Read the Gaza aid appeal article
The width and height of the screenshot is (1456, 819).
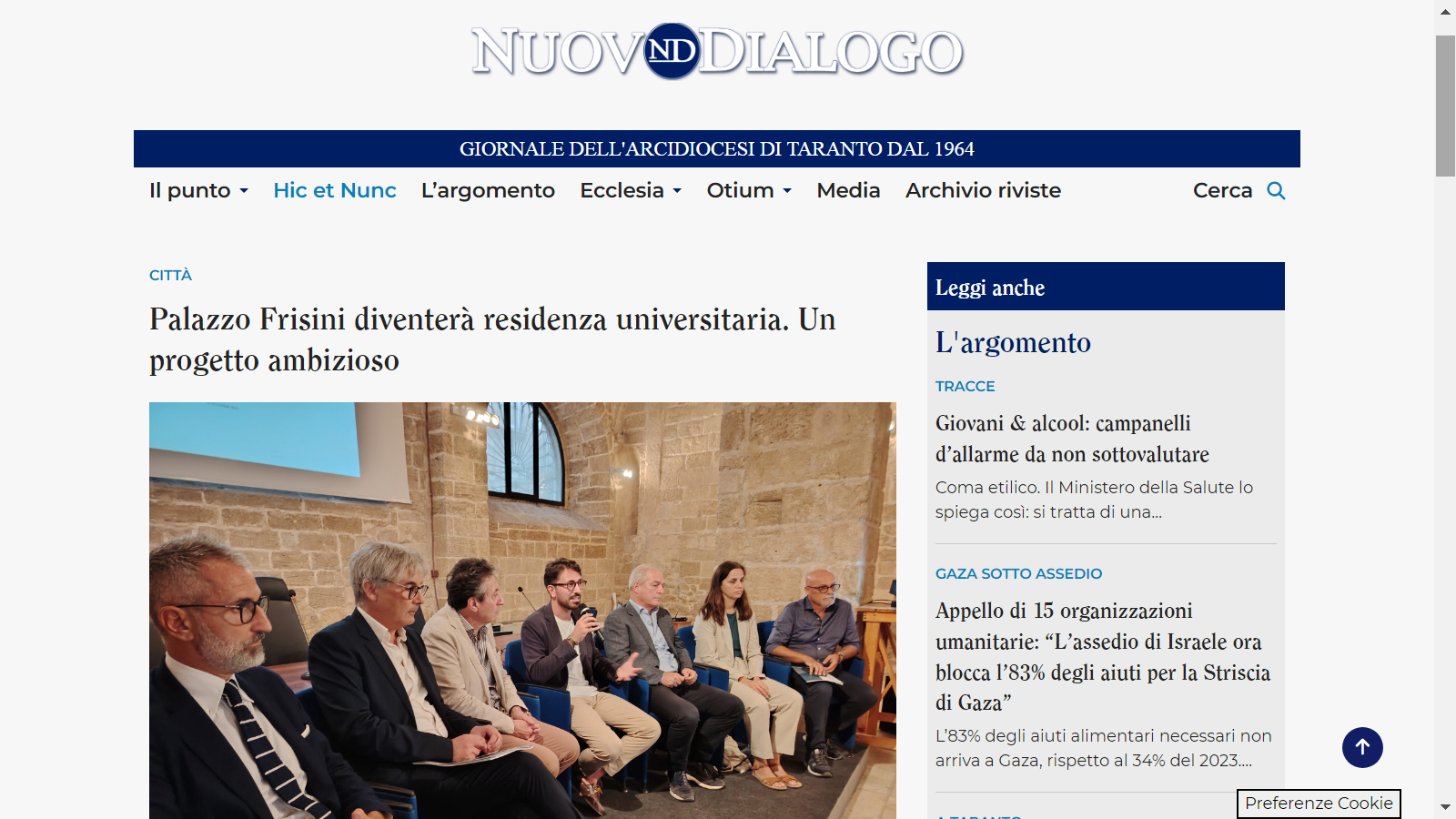(x=1102, y=656)
